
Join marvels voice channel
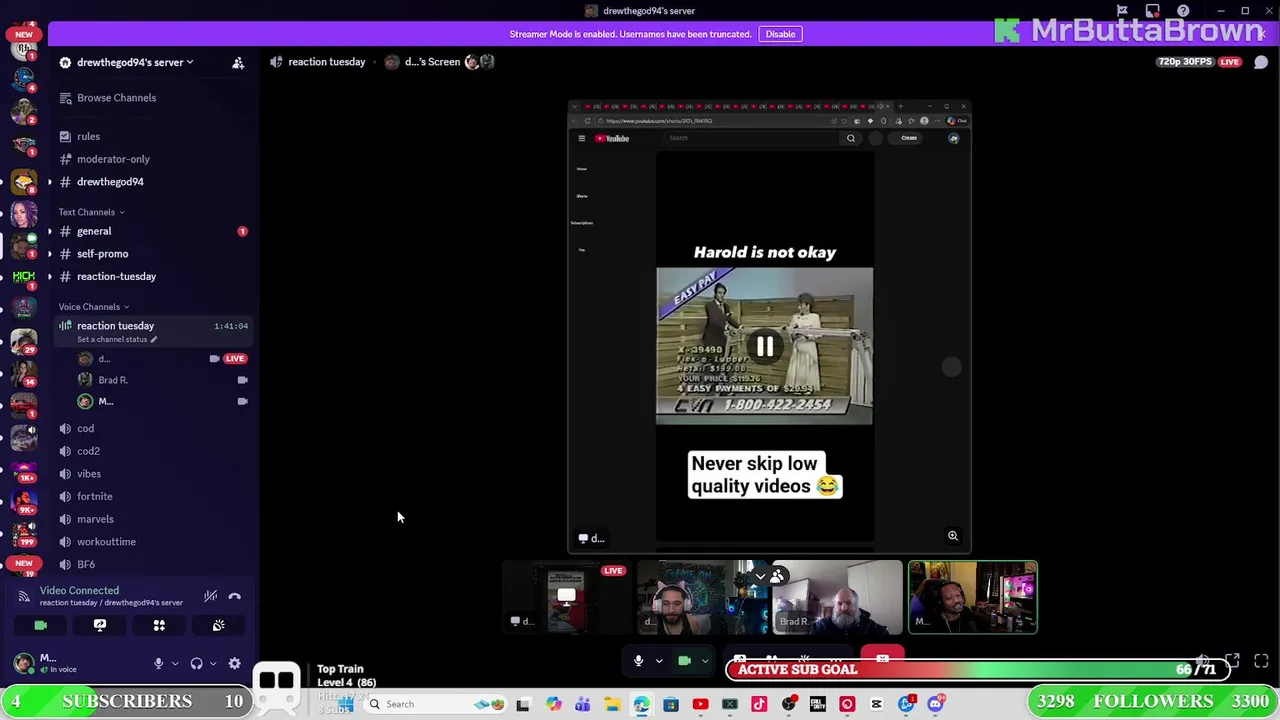click(95, 519)
